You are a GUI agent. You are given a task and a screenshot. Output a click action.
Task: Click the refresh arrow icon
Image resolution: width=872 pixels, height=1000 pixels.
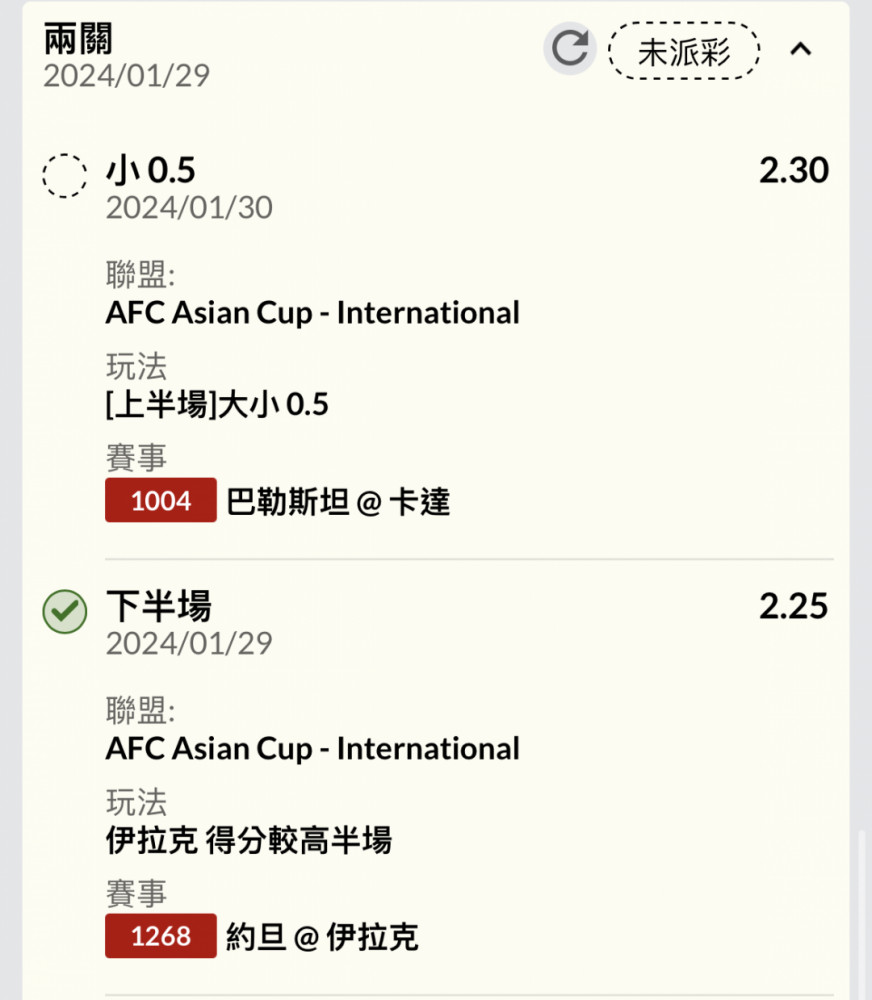tap(570, 48)
